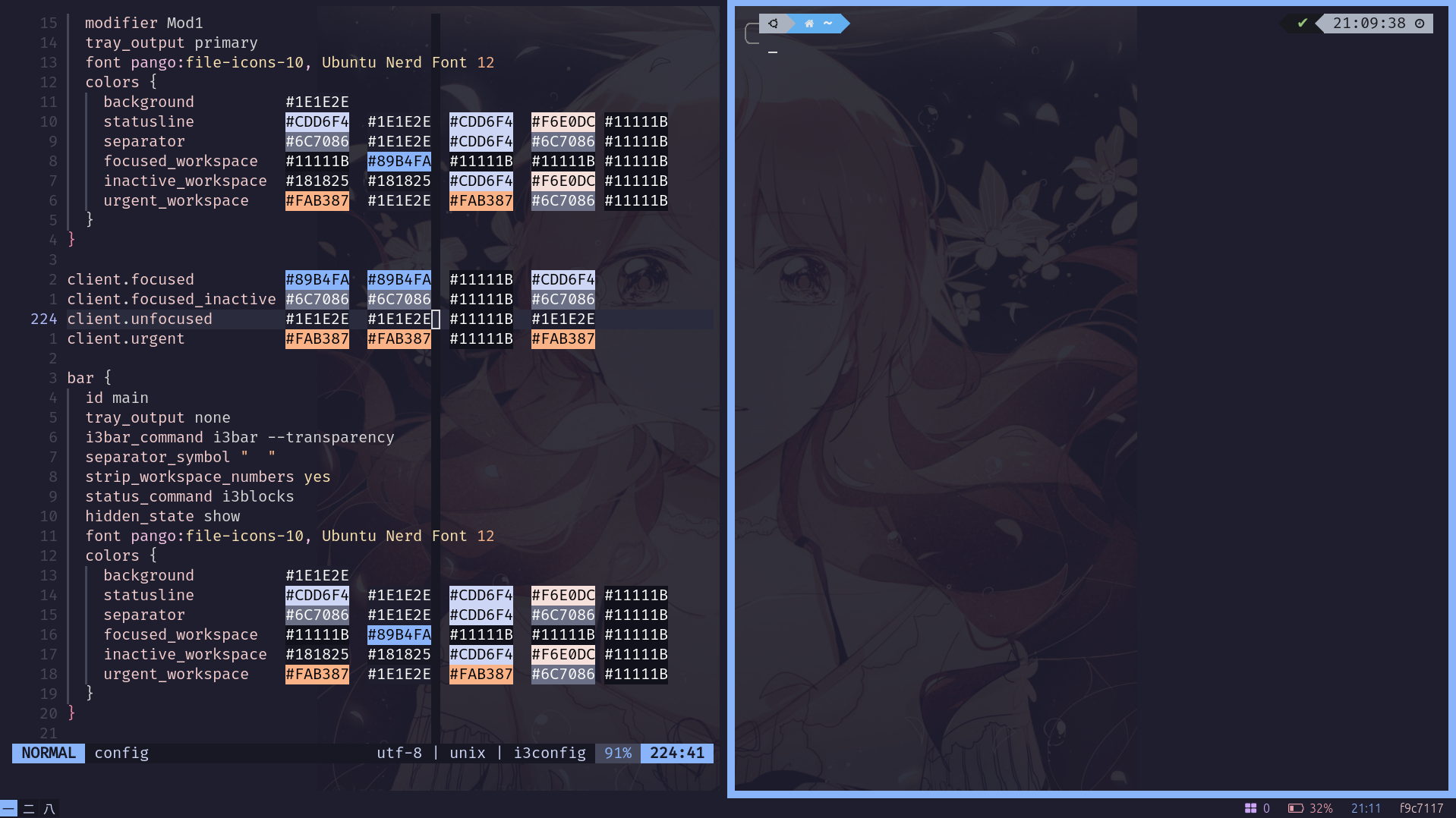This screenshot has height=818, width=1456.
Task: Click 'hidden_state show' line
Action: 162,516
